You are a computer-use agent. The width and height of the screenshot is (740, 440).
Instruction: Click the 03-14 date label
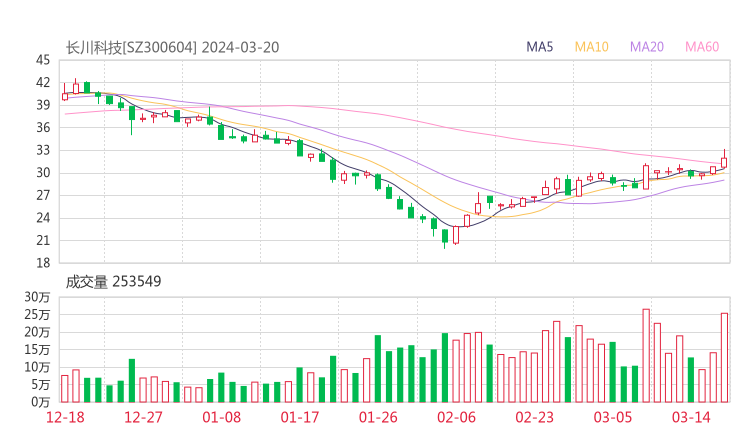[x=691, y=417]
